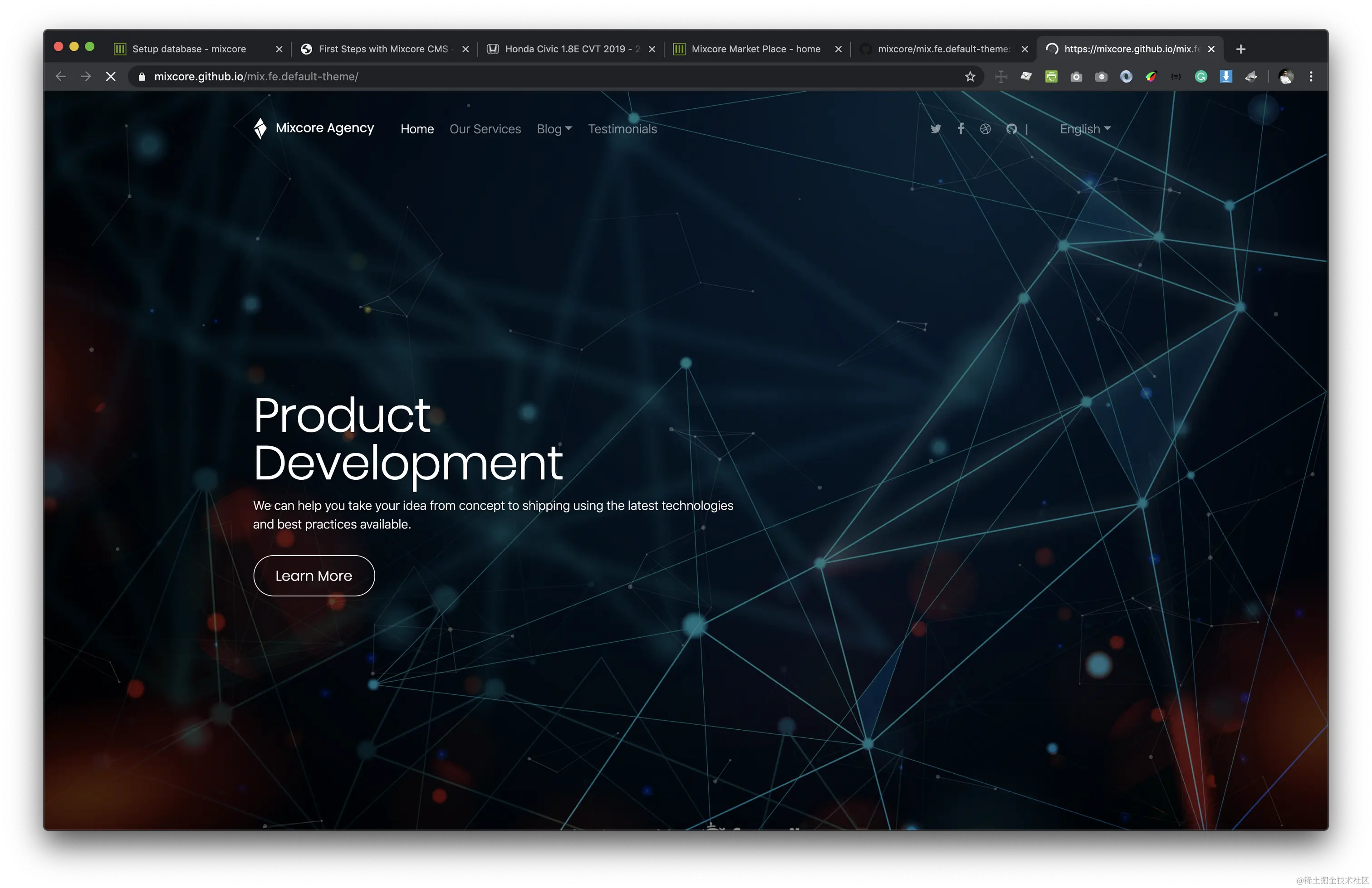Click the blue download arrow extension icon
Screen dimensions: 1372x888
1225,77
